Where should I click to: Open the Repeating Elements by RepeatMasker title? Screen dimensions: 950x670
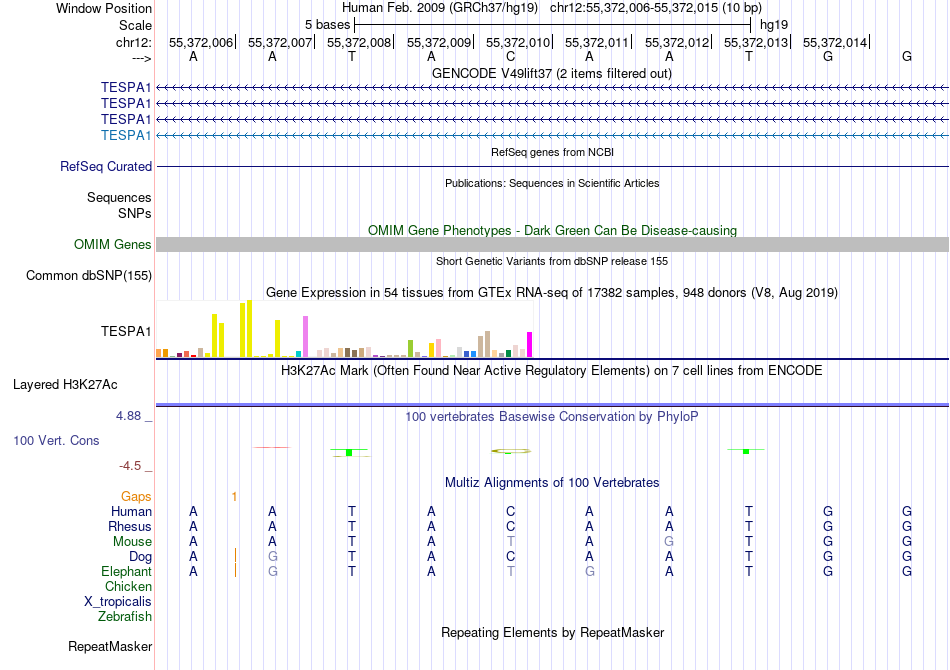552,632
